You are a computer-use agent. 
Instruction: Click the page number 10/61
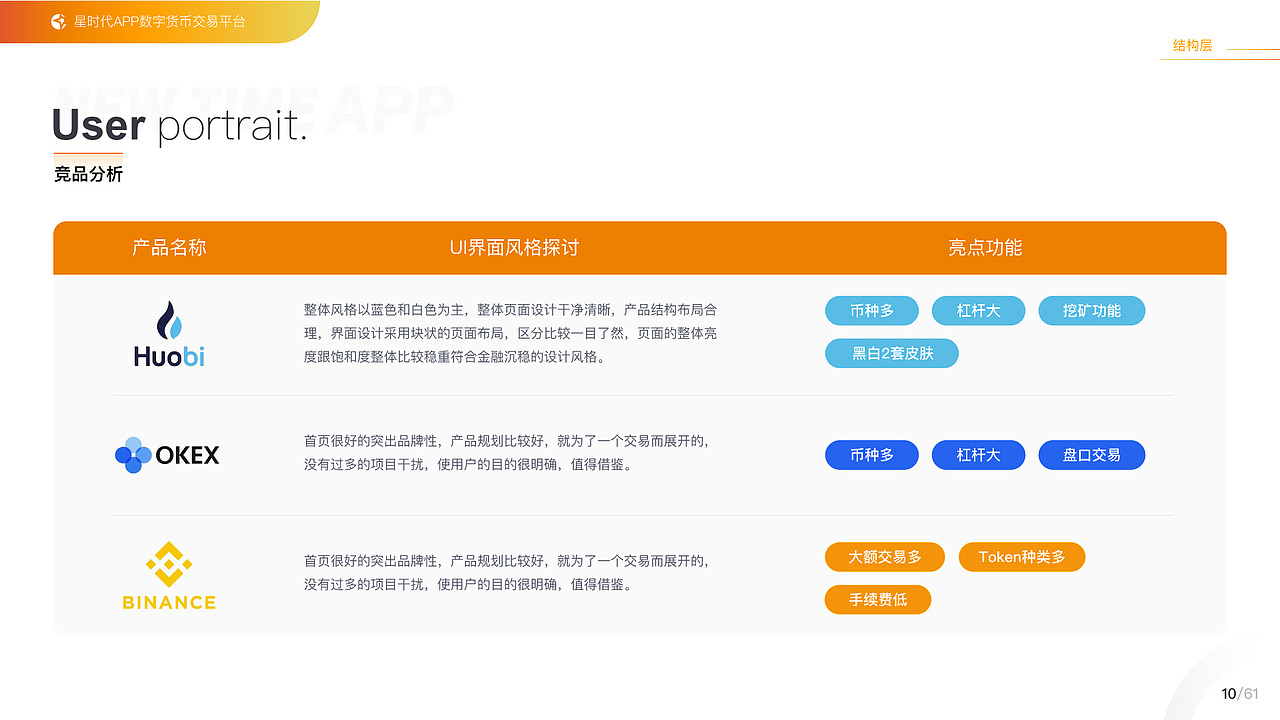click(1240, 694)
